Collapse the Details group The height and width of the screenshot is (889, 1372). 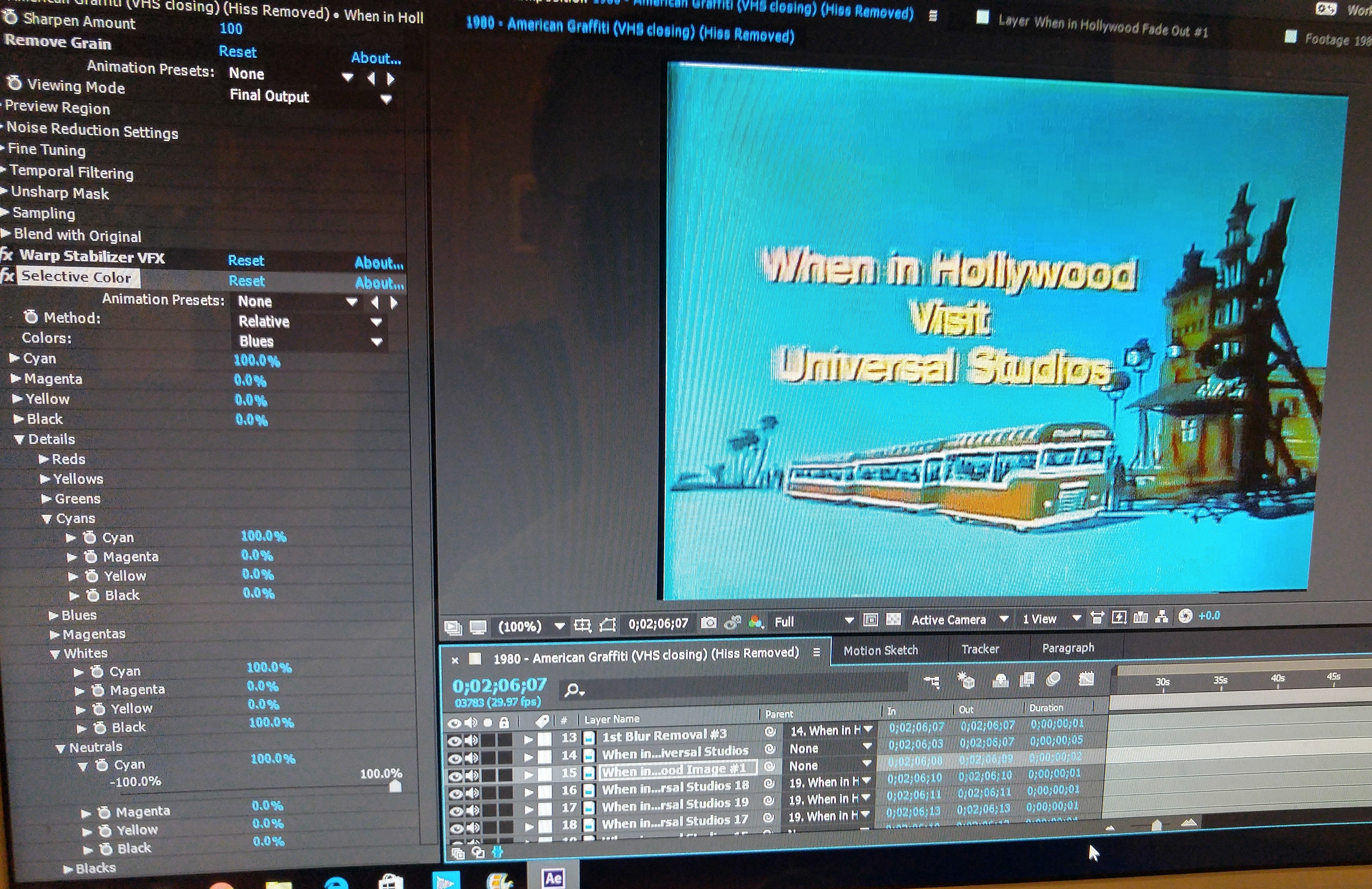tap(19, 440)
